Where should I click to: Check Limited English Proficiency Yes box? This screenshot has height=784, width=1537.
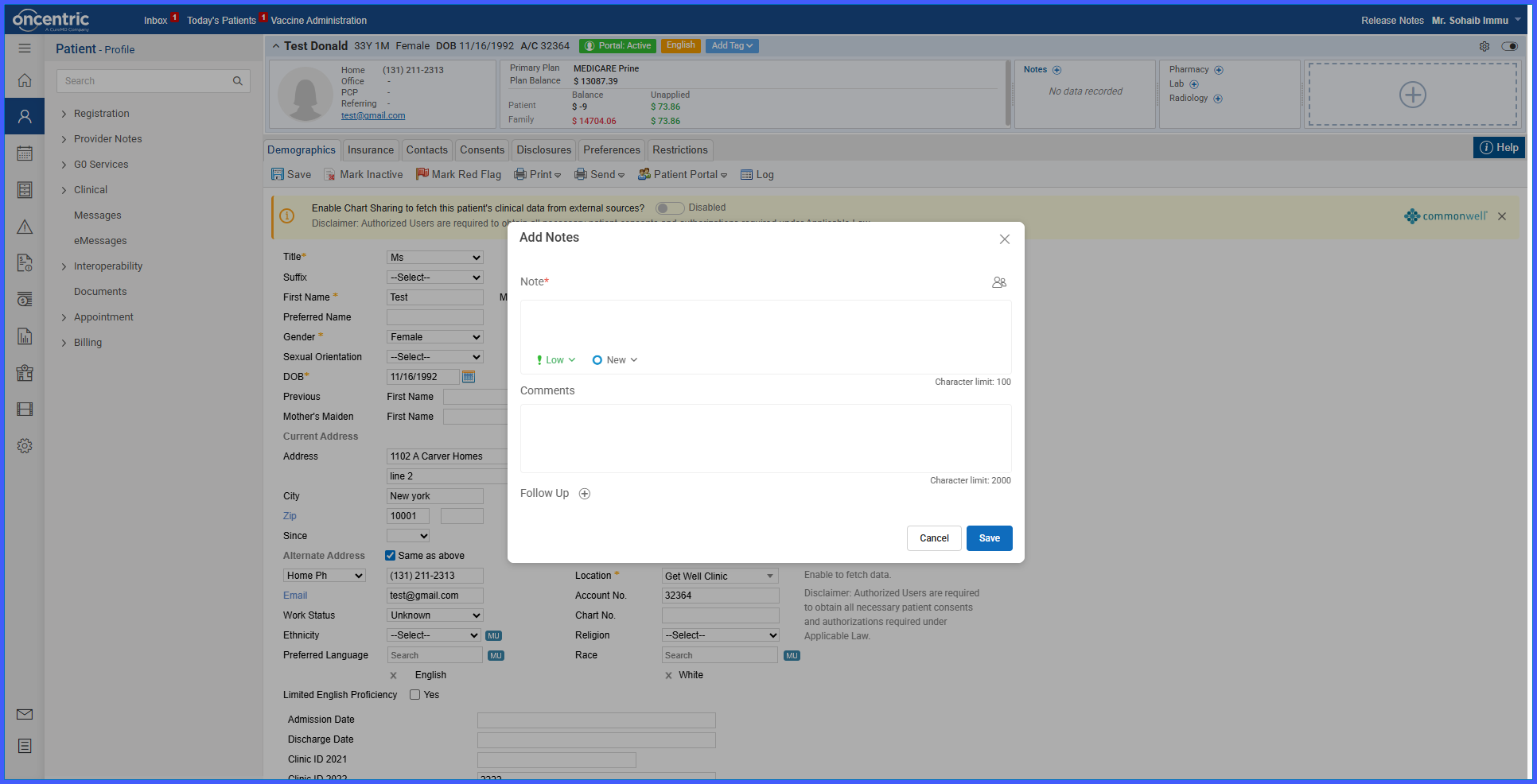click(x=415, y=695)
